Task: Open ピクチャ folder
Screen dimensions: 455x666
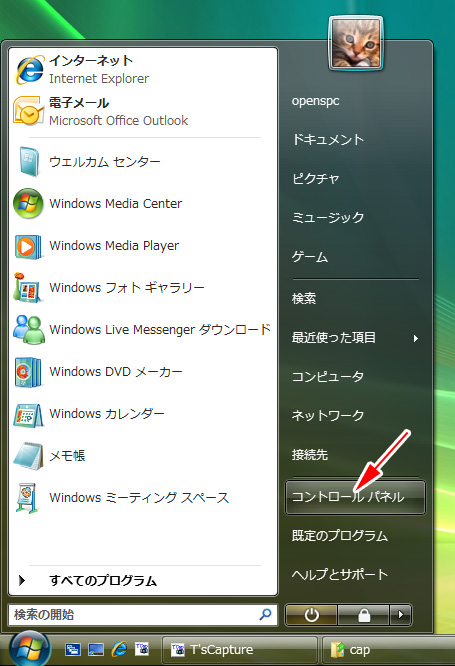Action: pos(315,178)
